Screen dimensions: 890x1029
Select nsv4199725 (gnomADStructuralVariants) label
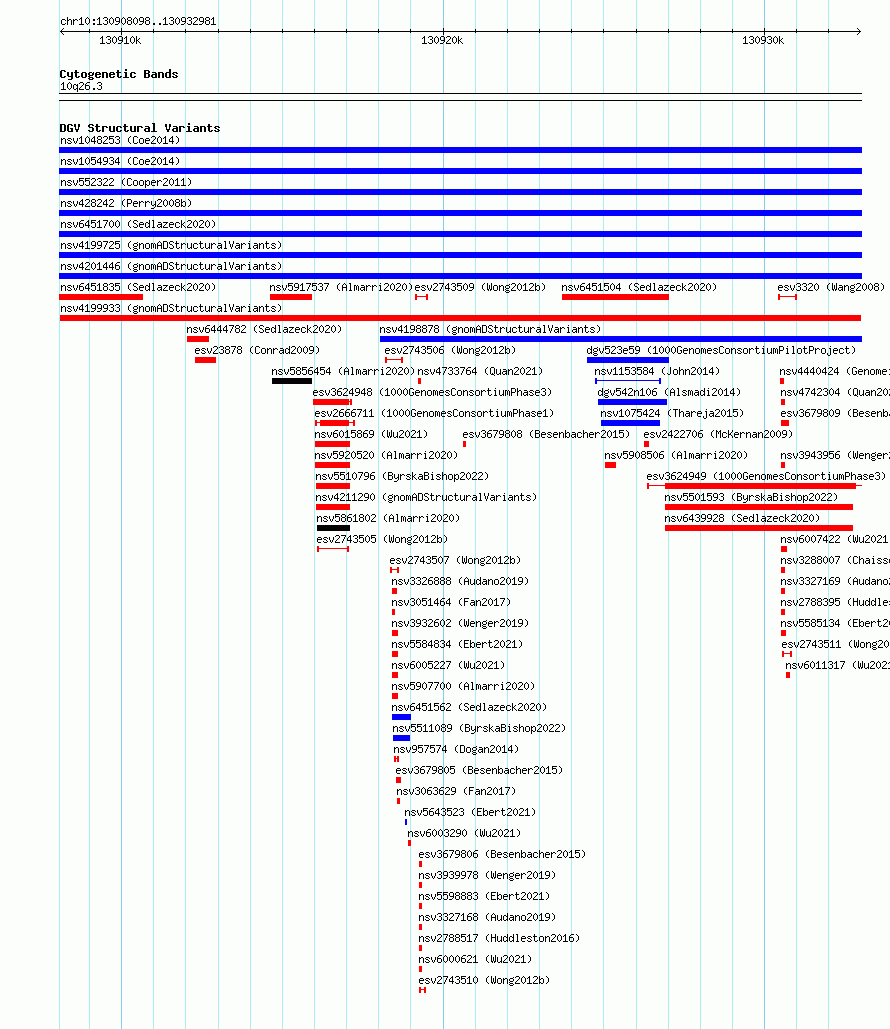(x=171, y=245)
